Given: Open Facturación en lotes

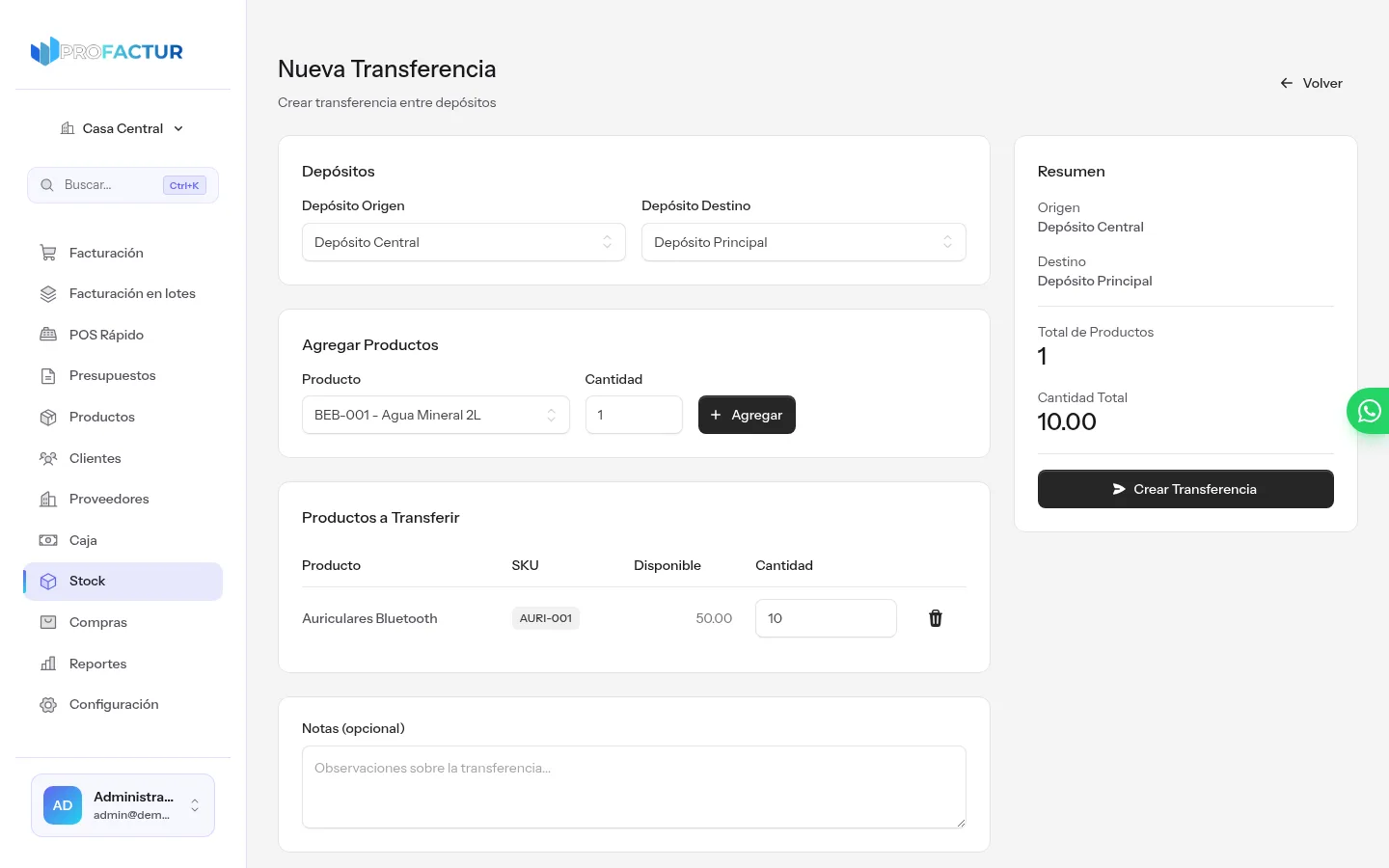Looking at the screenshot, I should [x=123, y=294].
